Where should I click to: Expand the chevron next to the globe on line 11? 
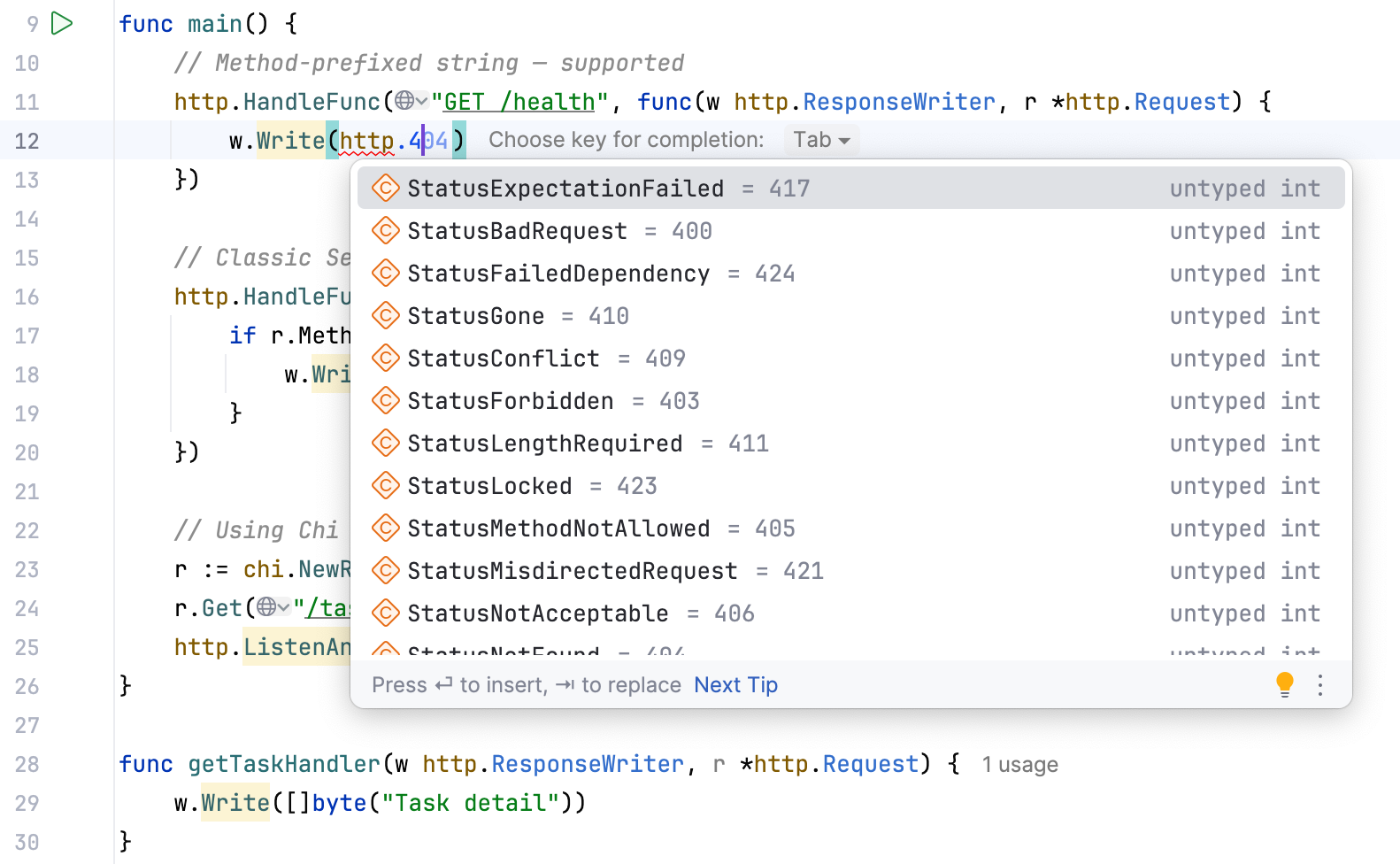coord(422,101)
